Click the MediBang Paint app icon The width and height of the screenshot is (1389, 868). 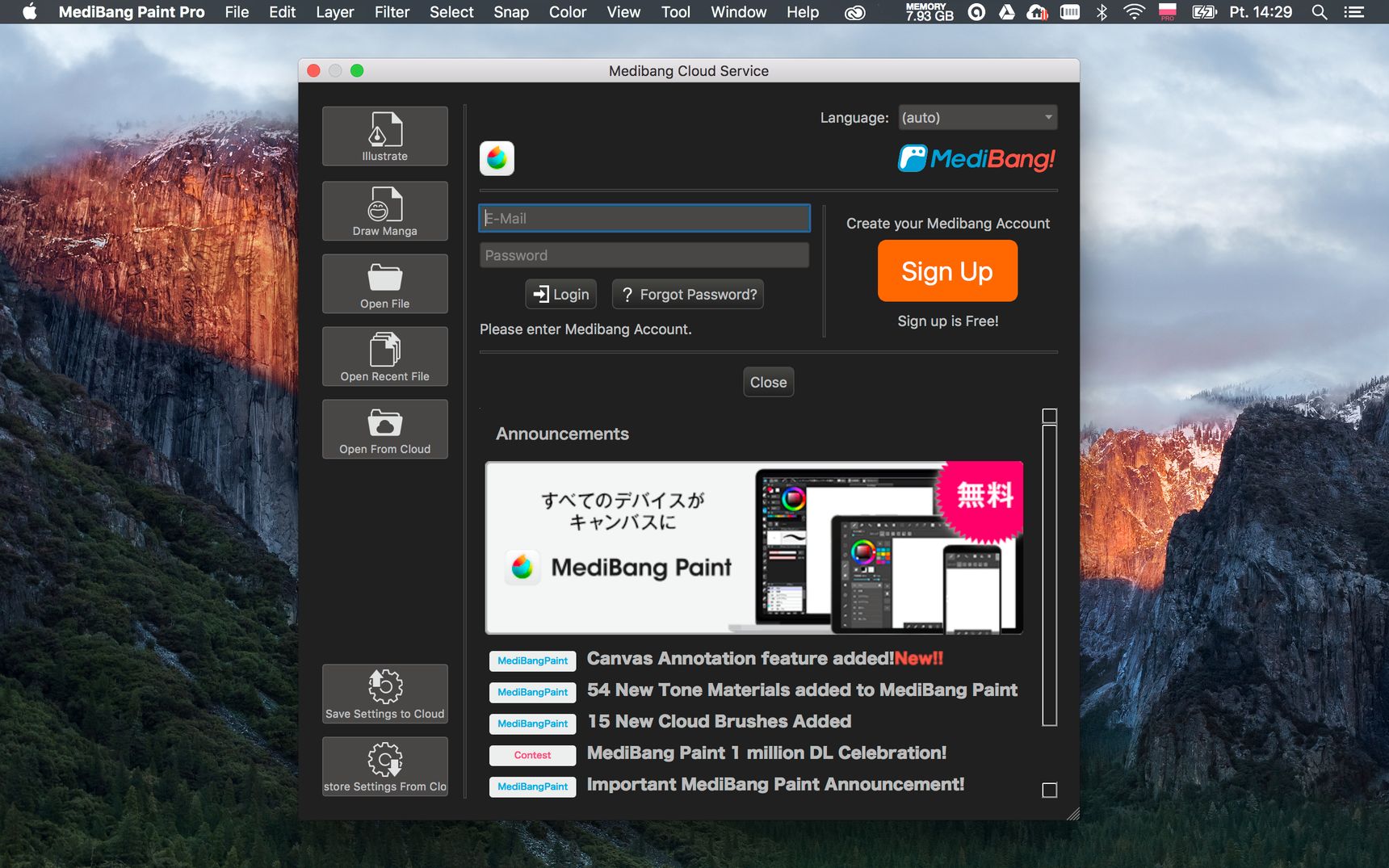tap(497, 158)
